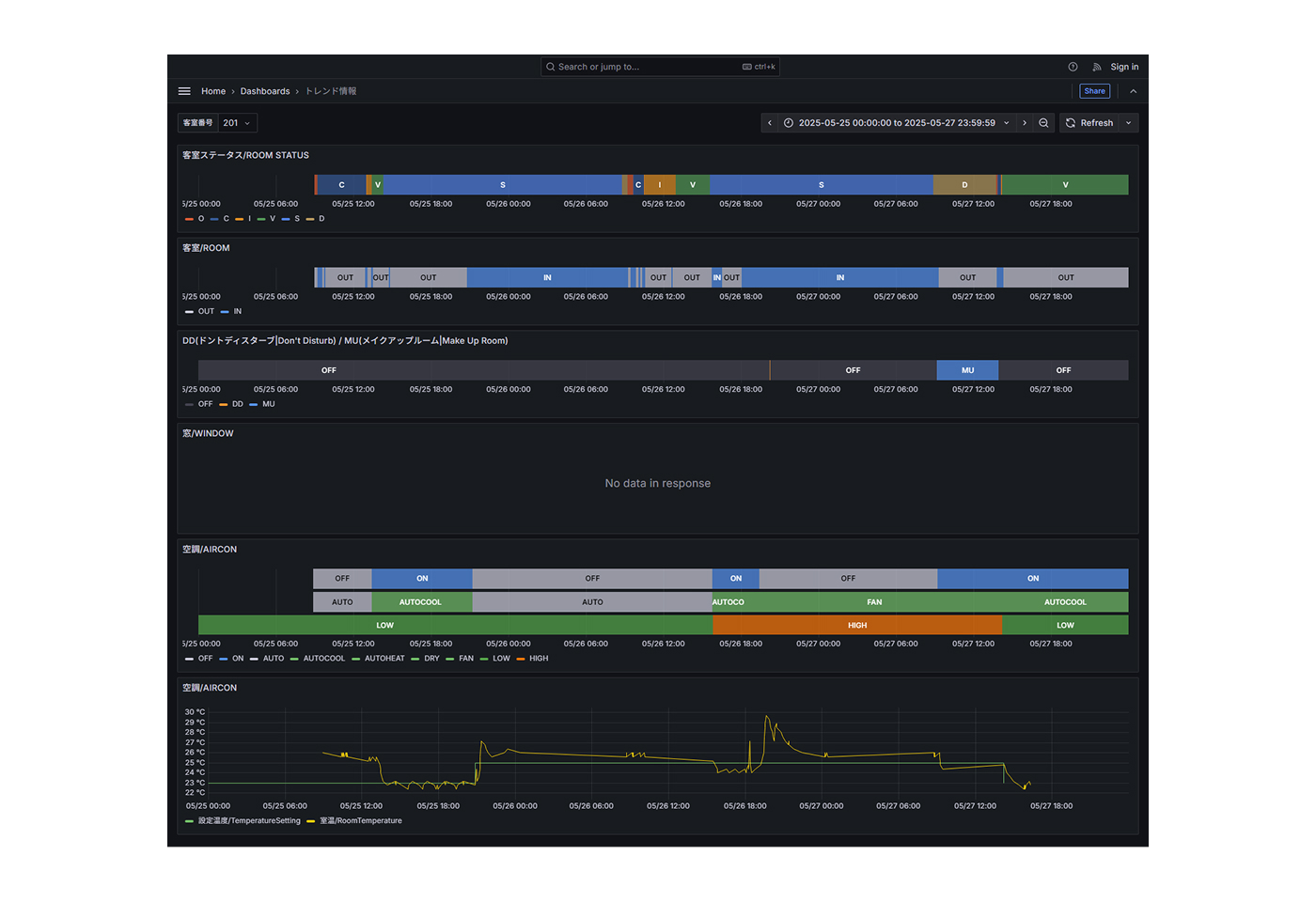Viewport: 1316px width, 902px height.
Task: Shift time range backward with left arrow
Action: [770, 123]
